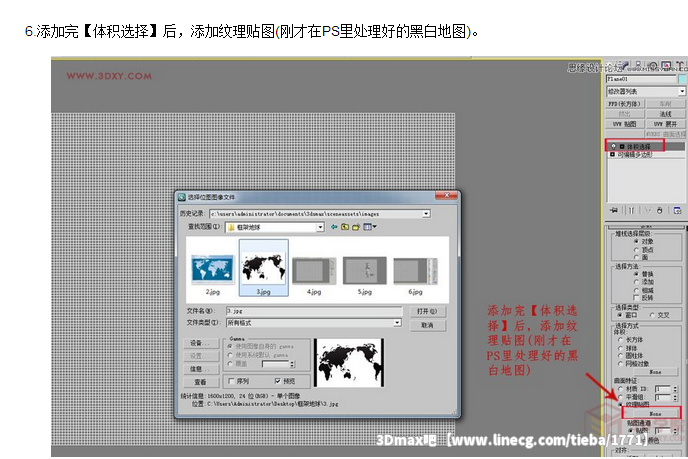Screen dimensions: 688x459
Task: Adjust the 平滑组 spinner arrows
Action: [675, 397]
